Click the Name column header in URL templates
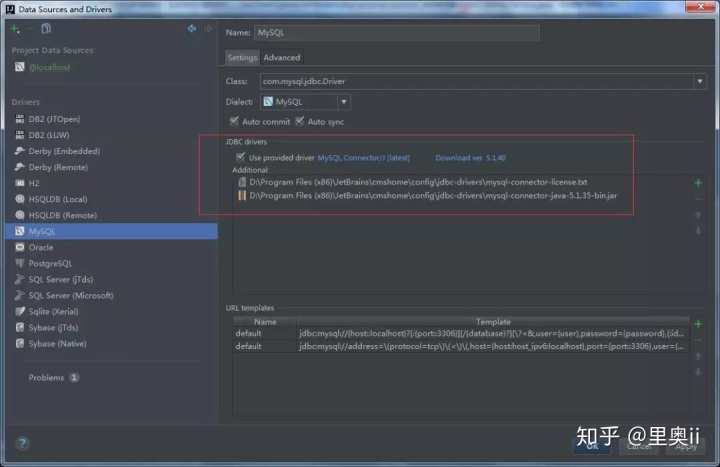Screen dimensions: 720x467 pos(265,322)
